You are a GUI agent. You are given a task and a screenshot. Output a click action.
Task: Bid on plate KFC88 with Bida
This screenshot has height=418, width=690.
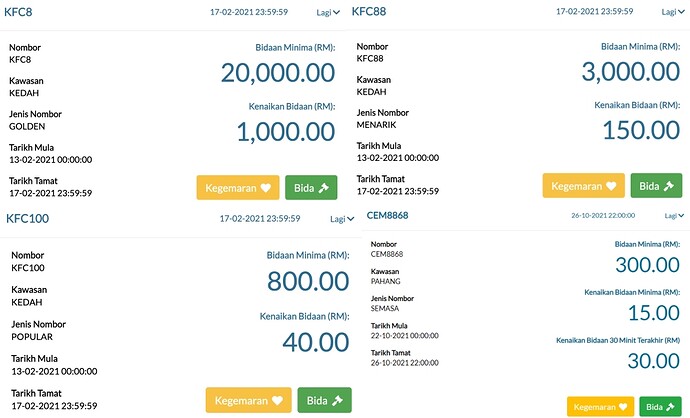click(x=656, y=186)
